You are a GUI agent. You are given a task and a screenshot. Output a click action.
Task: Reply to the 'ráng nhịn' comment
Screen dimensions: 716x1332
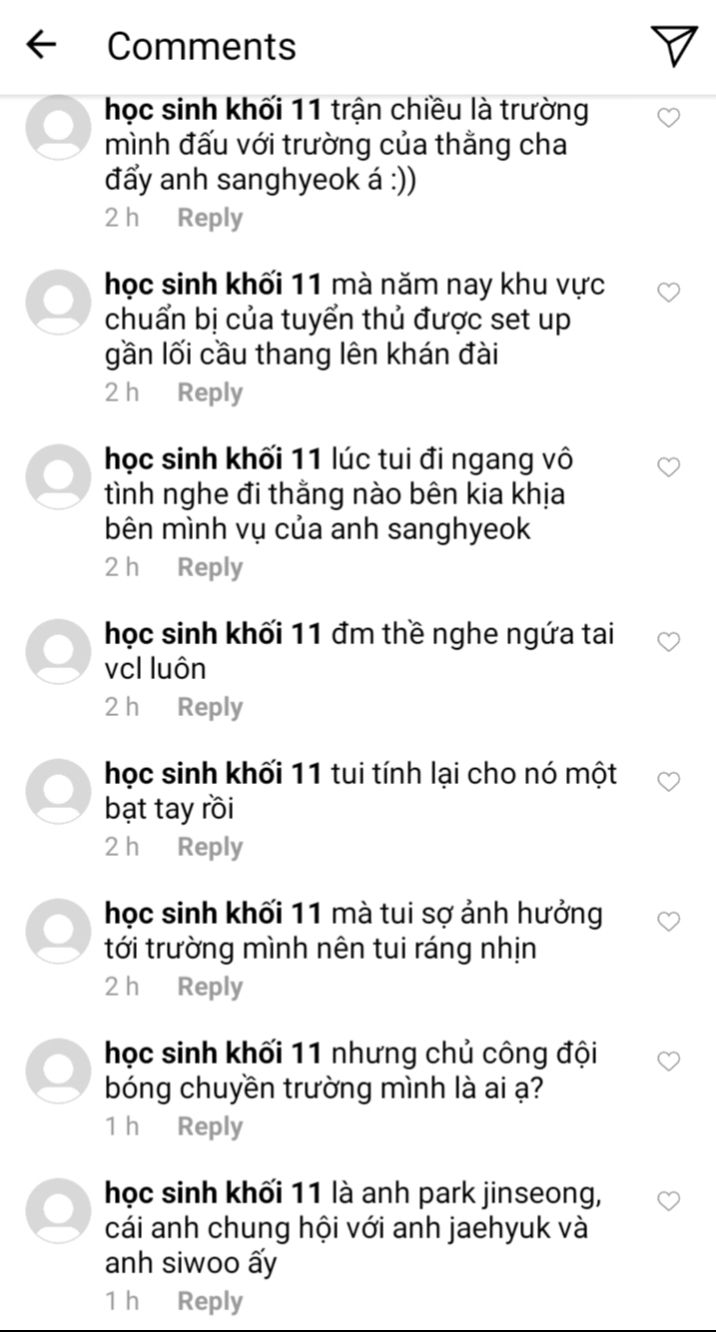(x=210, y=987)
